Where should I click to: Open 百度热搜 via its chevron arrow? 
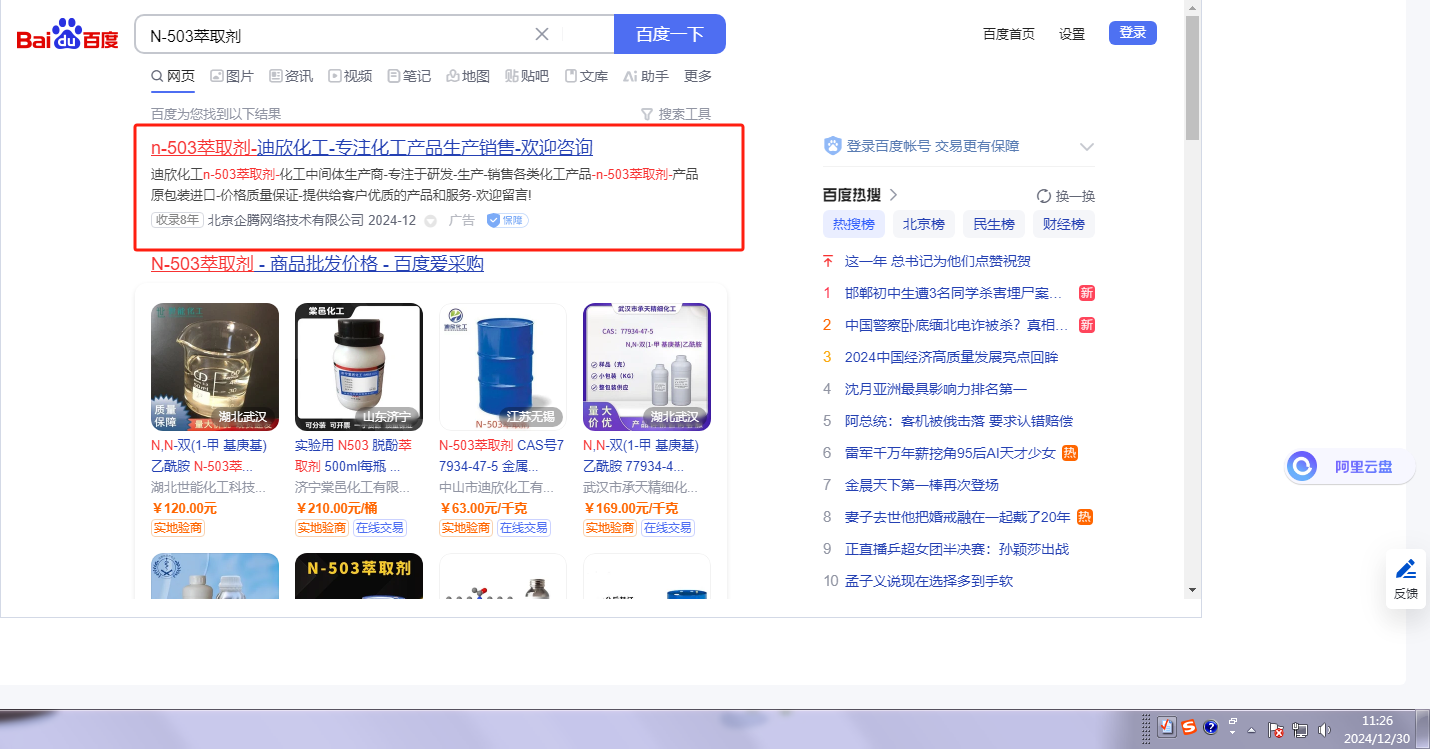(x=893, y=195)
